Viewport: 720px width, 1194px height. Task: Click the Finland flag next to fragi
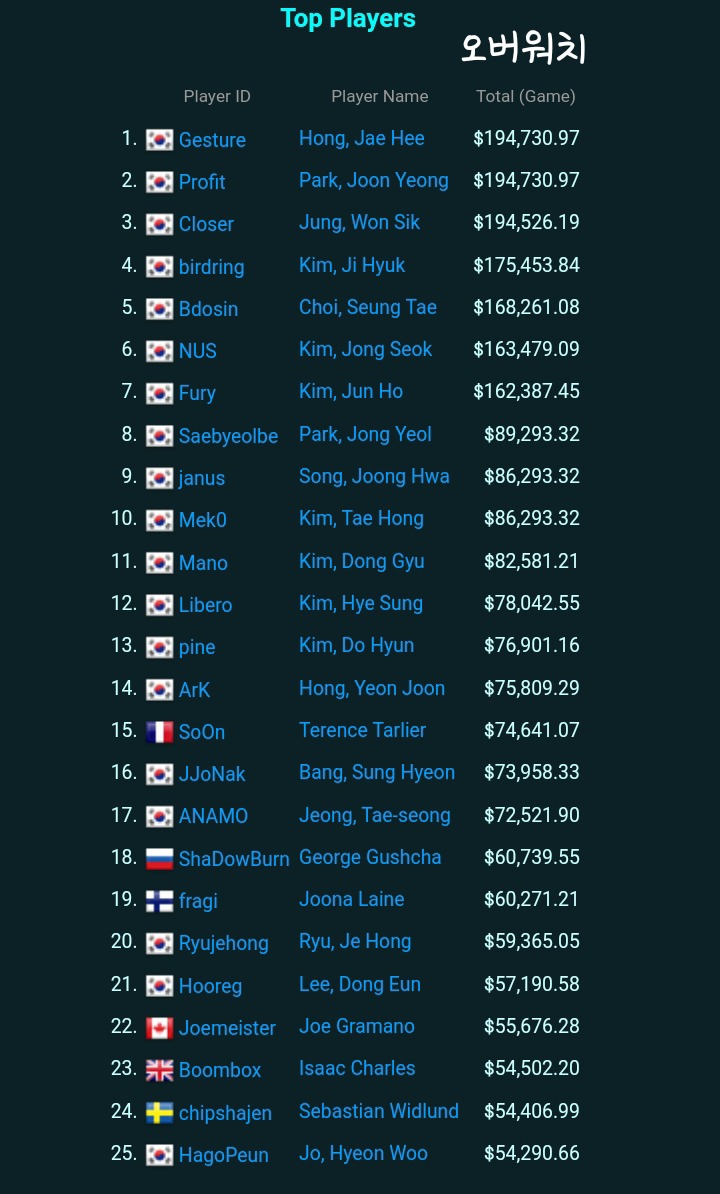click(x=159, y=901)
